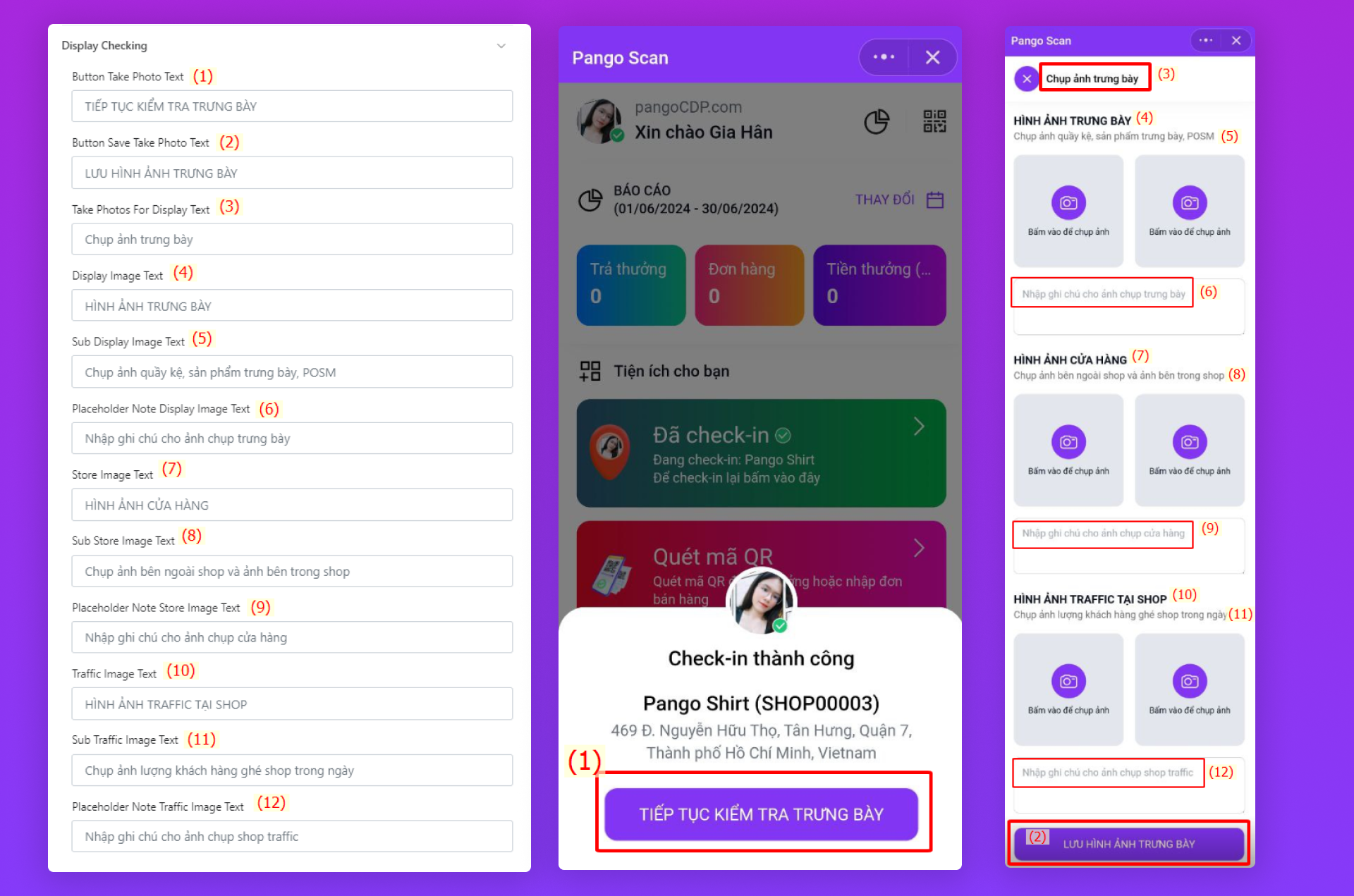Screen dimensions: 1354x896
Task: Open the three-dots menu in large Pango Scan
Action: point(884,57)
